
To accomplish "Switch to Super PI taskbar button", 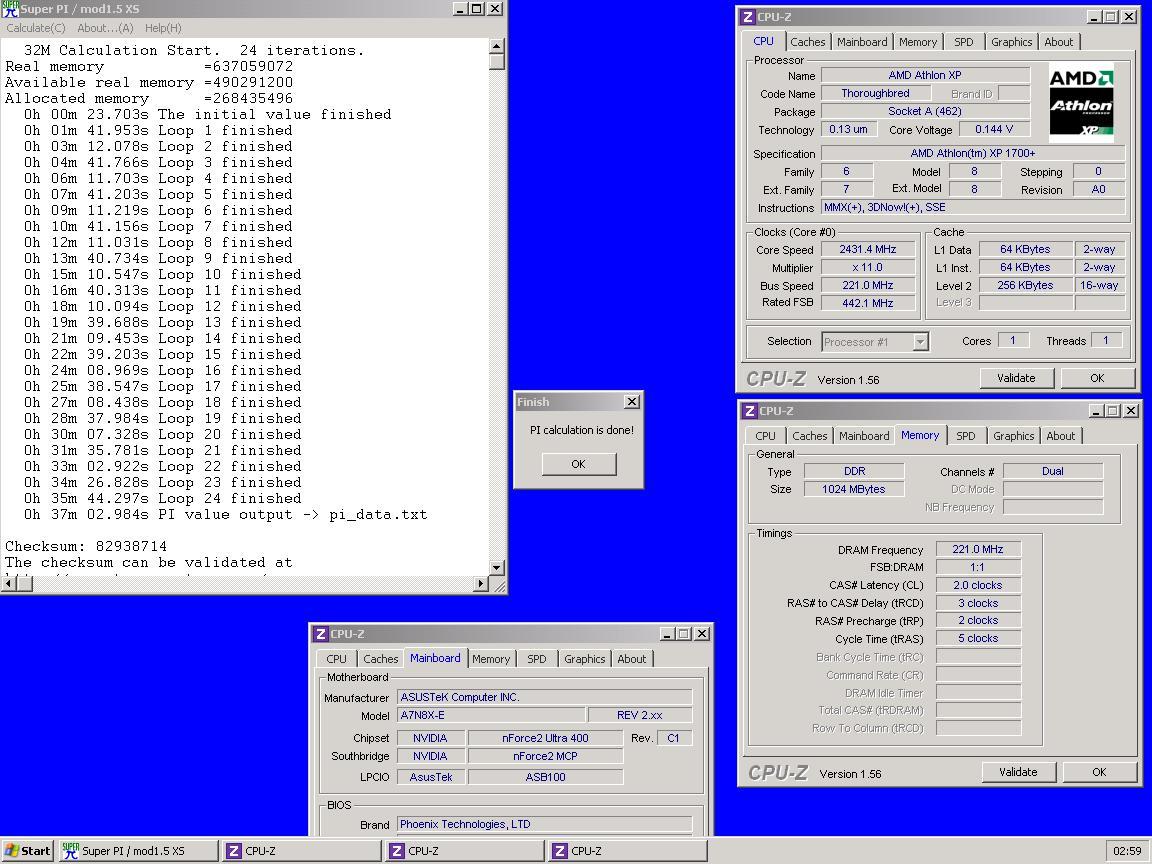I will (138, 851).
